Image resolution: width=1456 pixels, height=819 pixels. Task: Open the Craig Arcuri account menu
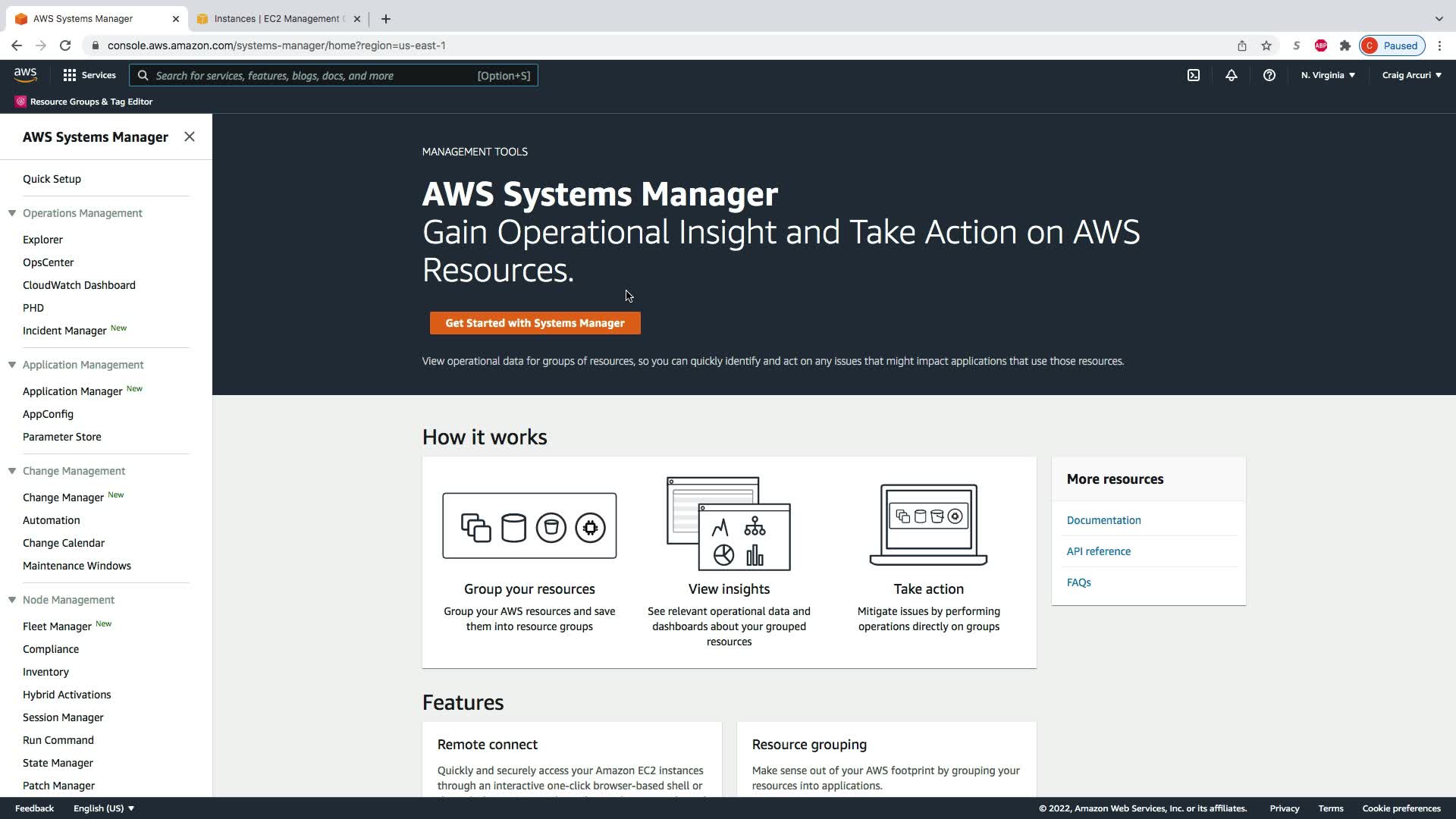pos(1411,75)
